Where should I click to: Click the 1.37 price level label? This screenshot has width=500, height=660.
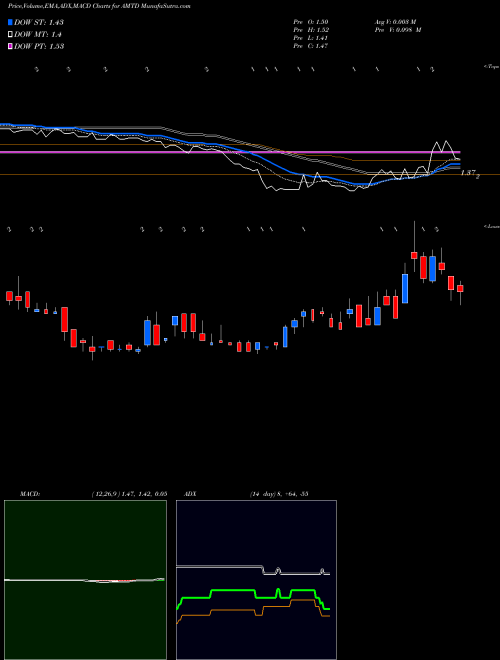(x=470, y=173)
